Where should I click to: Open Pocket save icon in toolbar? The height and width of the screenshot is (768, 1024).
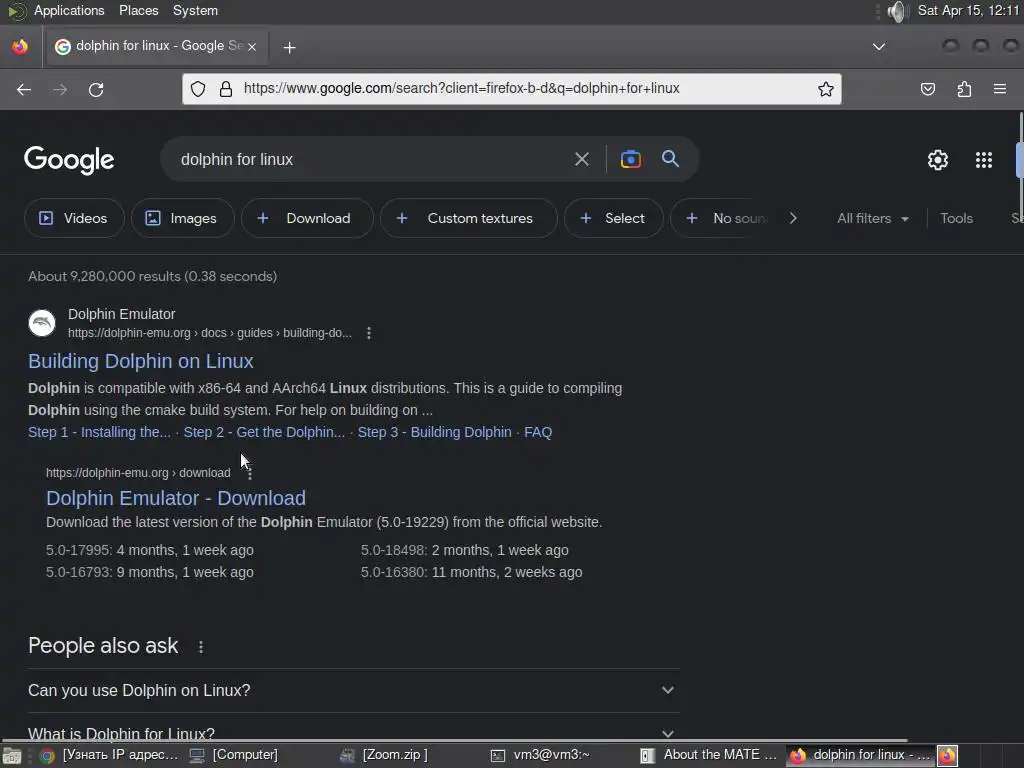927,89
